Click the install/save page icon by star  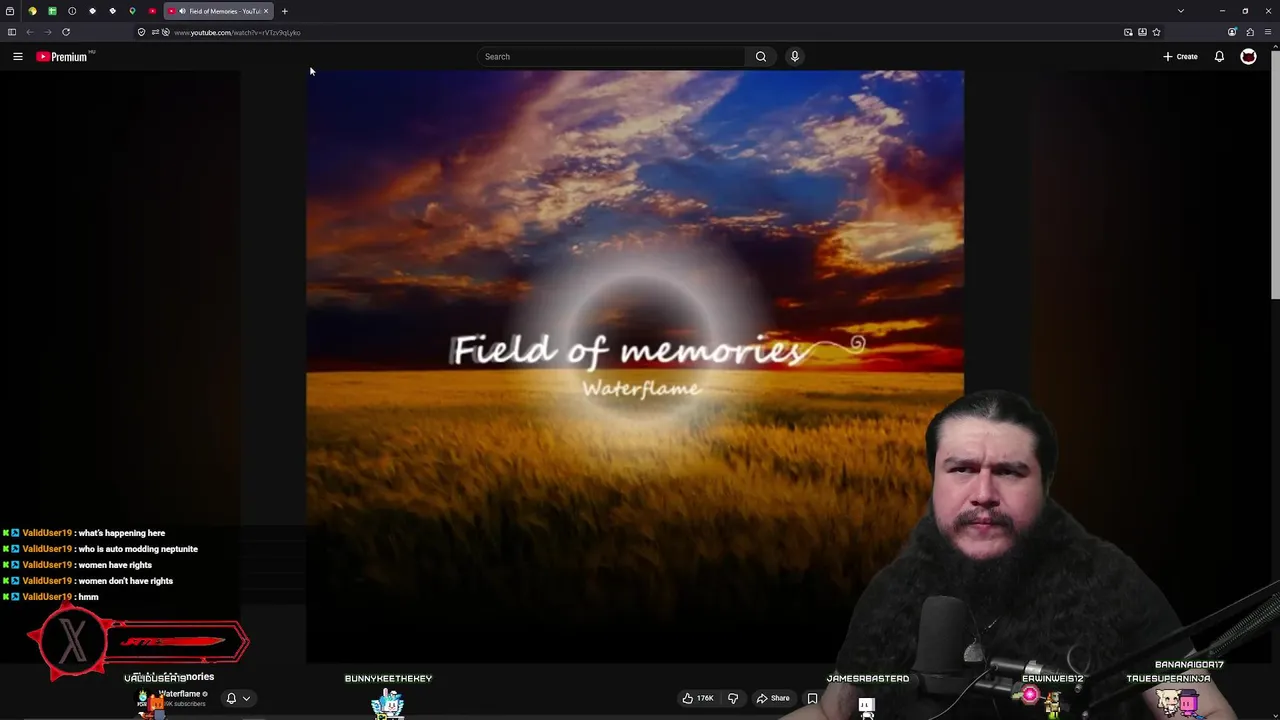coord(1142,32)
